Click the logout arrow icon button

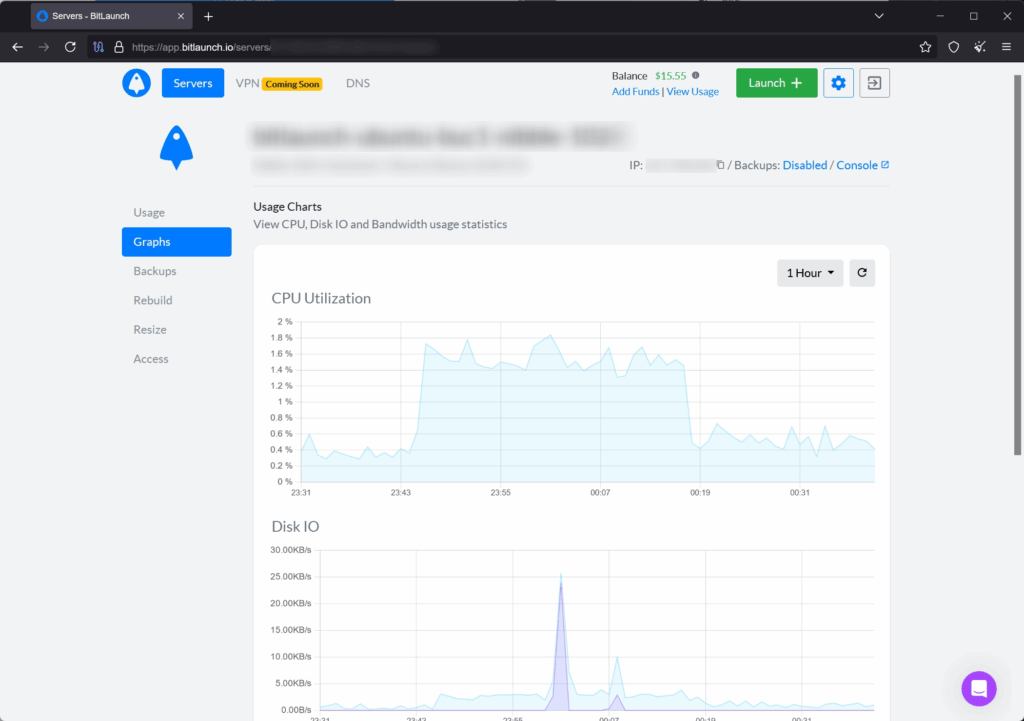874,83
